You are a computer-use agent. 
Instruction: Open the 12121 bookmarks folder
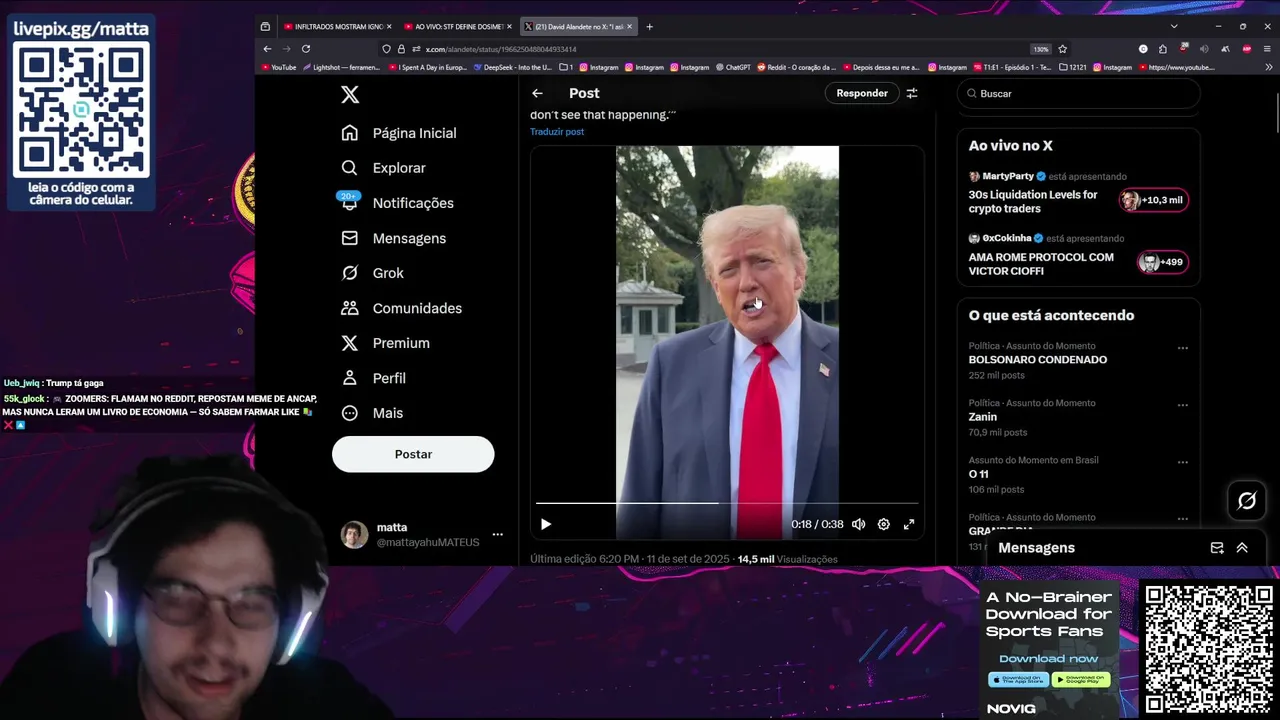point(1072,67)
